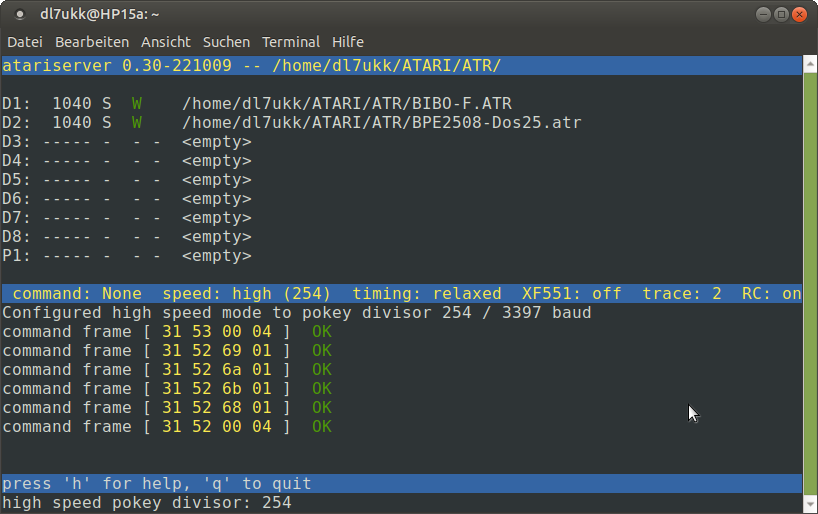Click the 'press h for help' line
This screenshot has width=818, height=514.
tap(157, 484)
